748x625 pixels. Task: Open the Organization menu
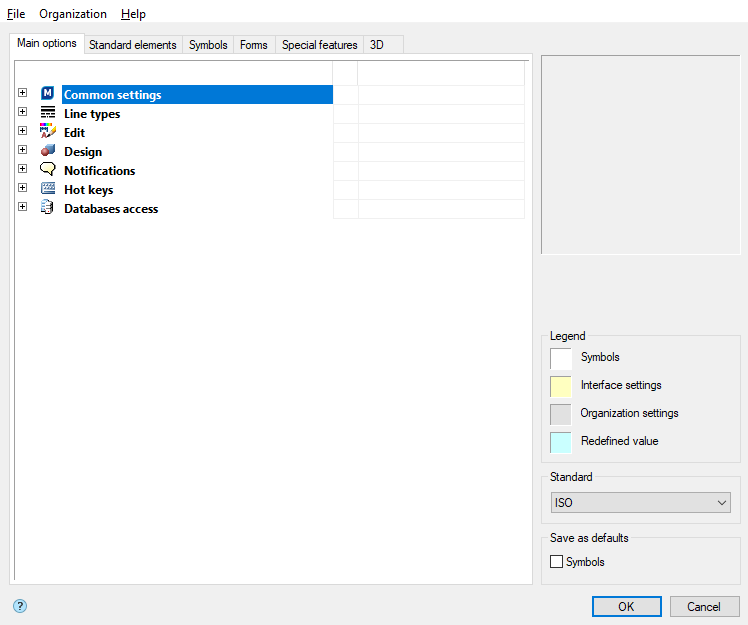pos(73,14)
